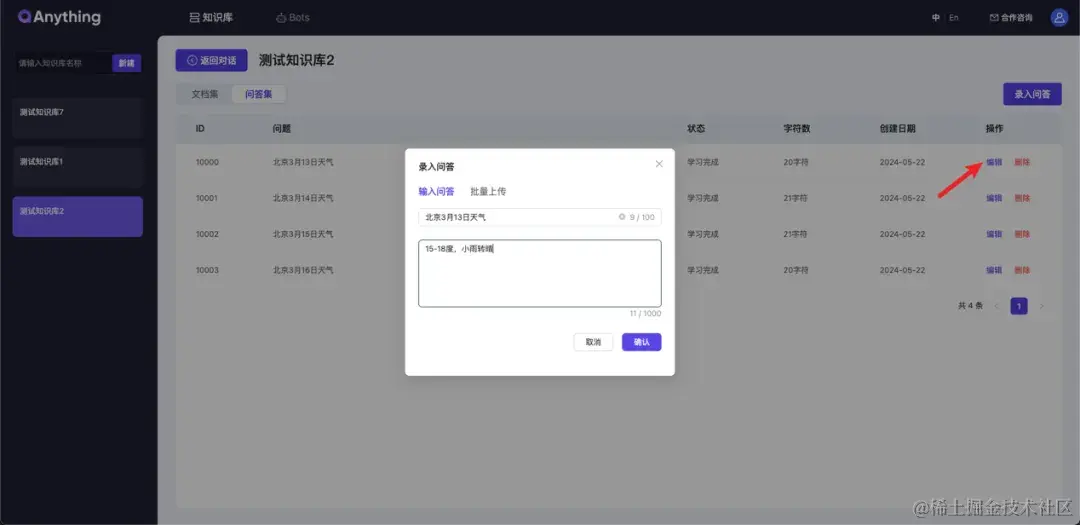
Task: Click the 字符数 column header
Action: click(x=797, y=129)
